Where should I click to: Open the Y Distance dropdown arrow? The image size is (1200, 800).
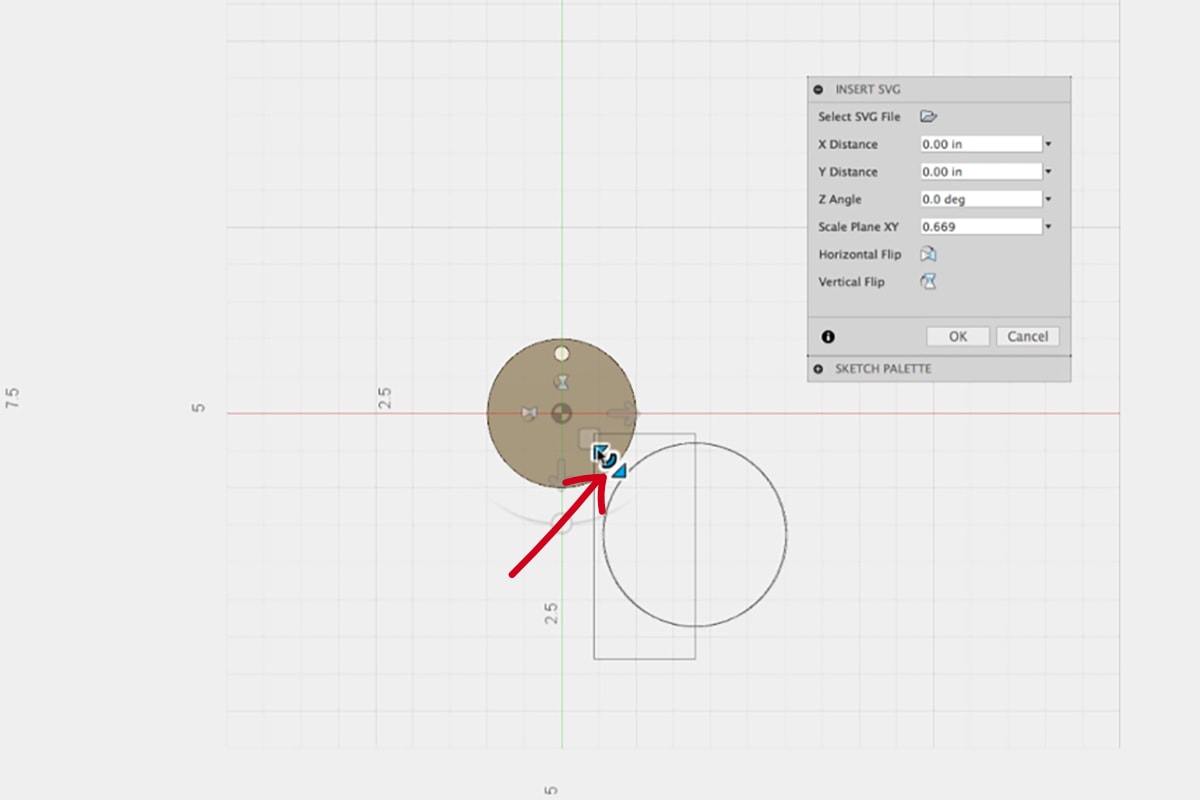pyautogui.click(x=1048, y=172)
